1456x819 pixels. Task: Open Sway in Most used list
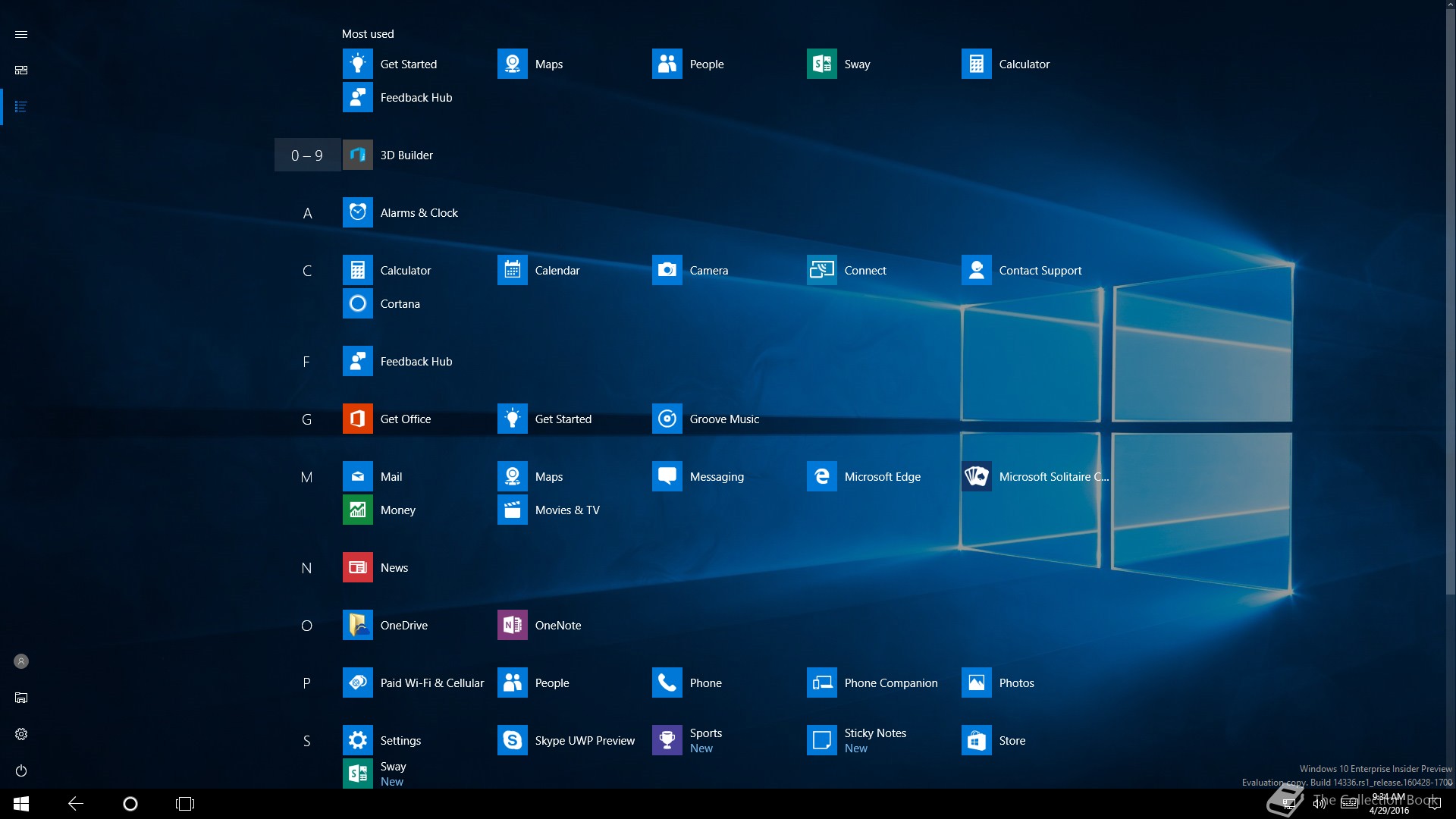(821, 64)
